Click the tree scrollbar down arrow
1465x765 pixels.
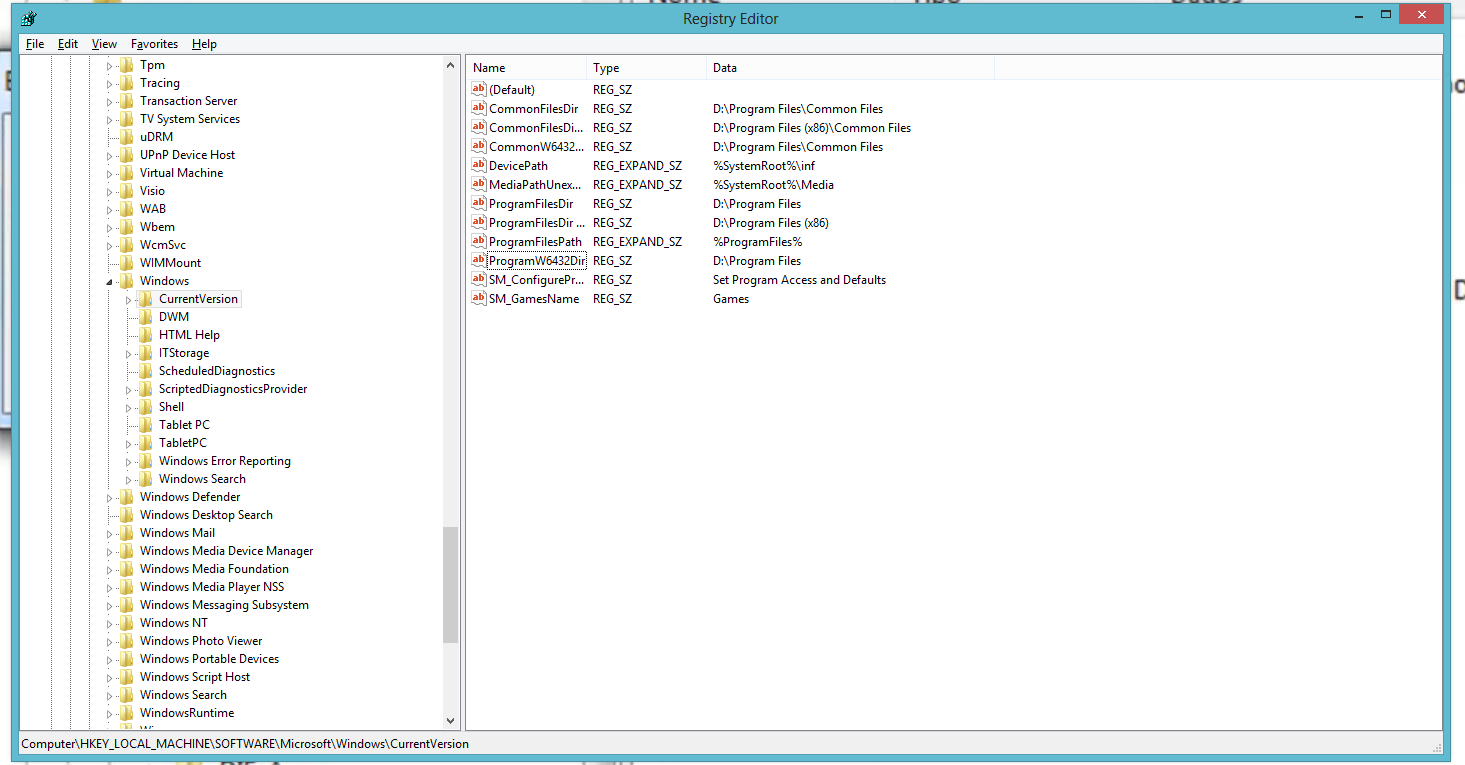(x=450, y=721)
